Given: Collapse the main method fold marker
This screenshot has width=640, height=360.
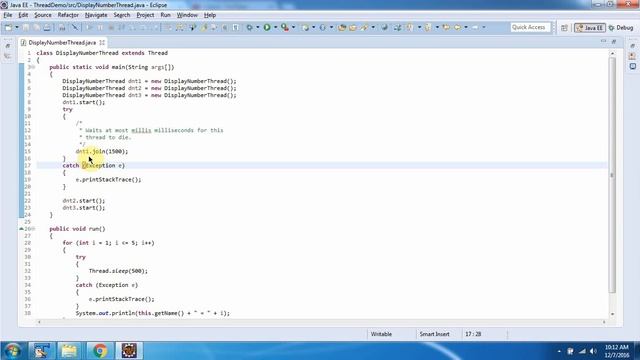Looking at the screenshot, I should [33, 67].
